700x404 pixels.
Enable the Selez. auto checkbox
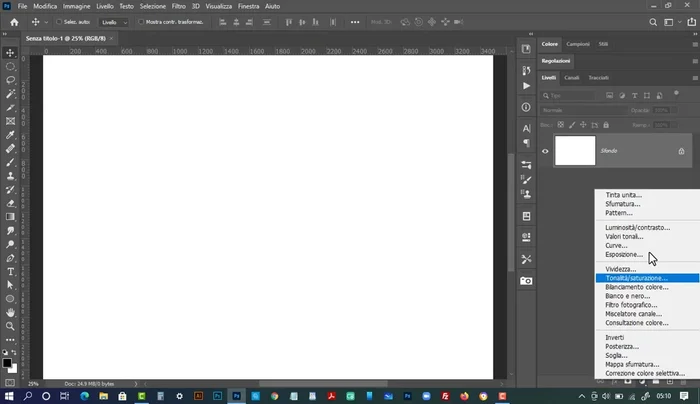pyautogui.click(x=58, y=21)
